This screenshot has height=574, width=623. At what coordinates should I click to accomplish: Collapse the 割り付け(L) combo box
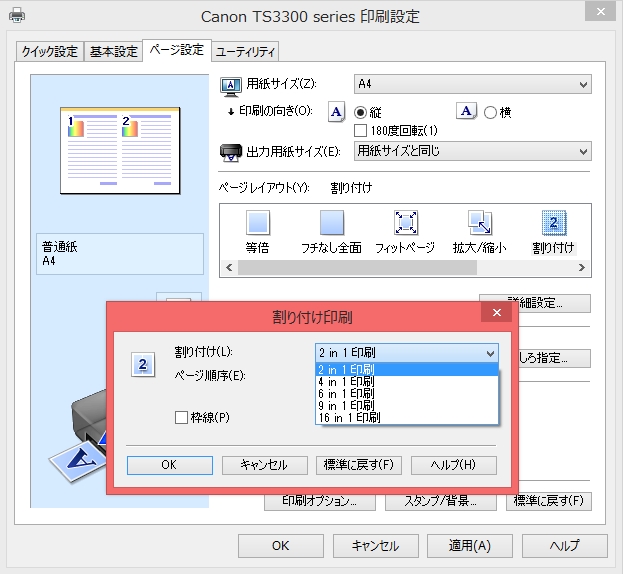[x=407, y=353]
